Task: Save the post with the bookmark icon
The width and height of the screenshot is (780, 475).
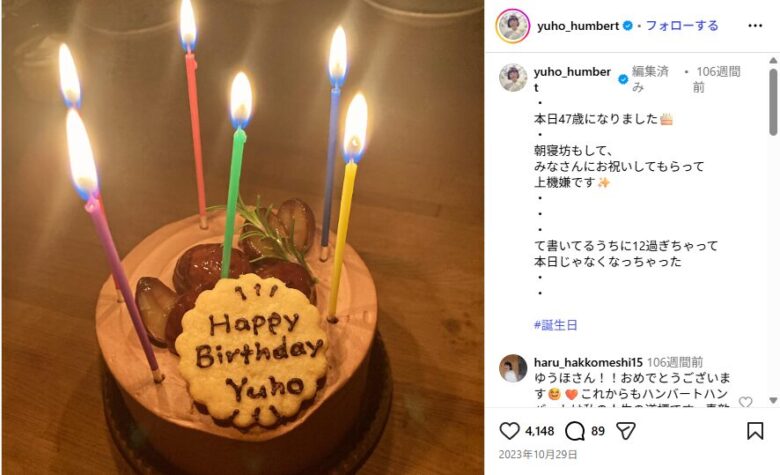Action: click(x=755, y=431)
